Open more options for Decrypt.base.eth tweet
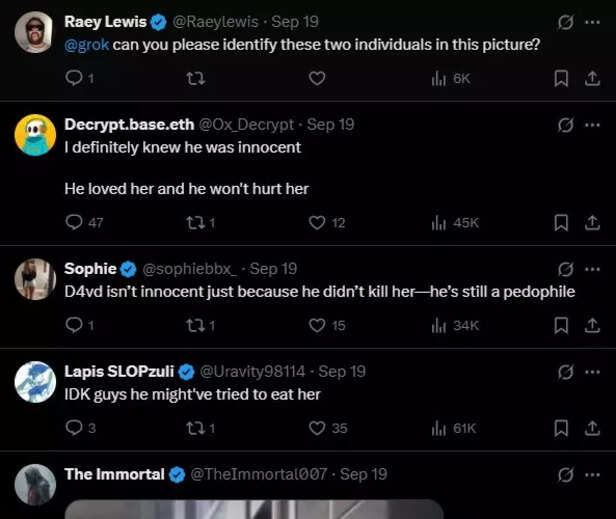 tap(591, 125)
